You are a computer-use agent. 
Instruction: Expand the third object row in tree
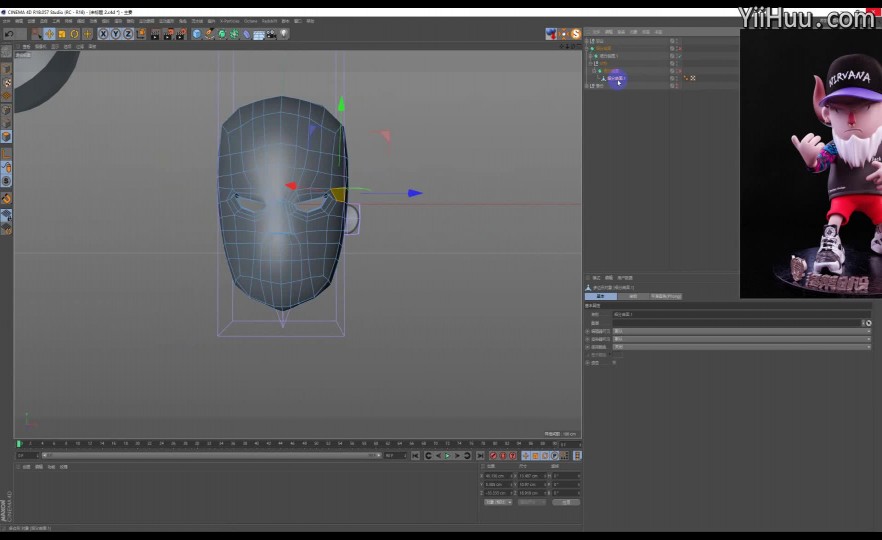591,56
